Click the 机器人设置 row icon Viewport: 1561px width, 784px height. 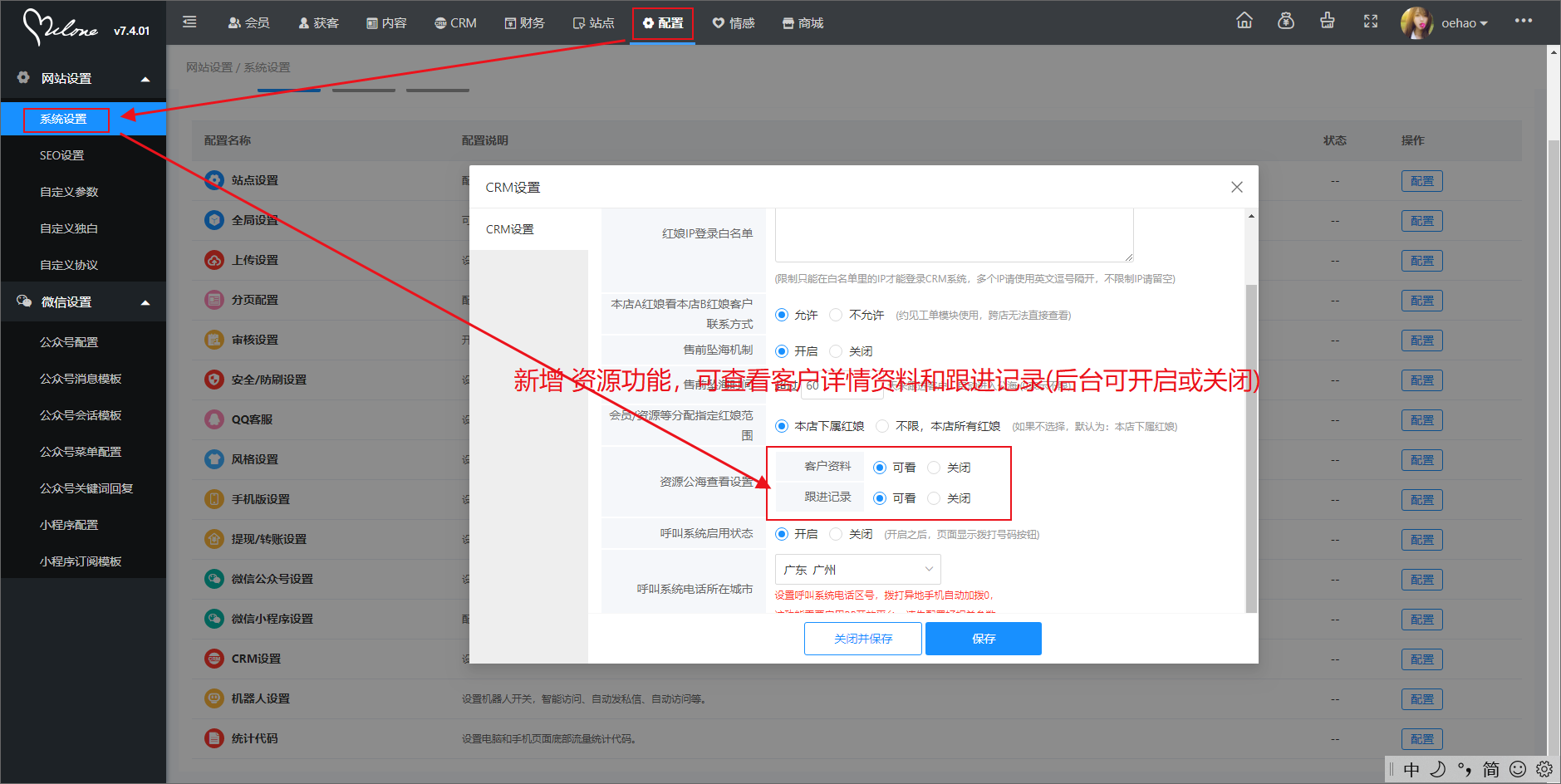(x=214, y=698)
